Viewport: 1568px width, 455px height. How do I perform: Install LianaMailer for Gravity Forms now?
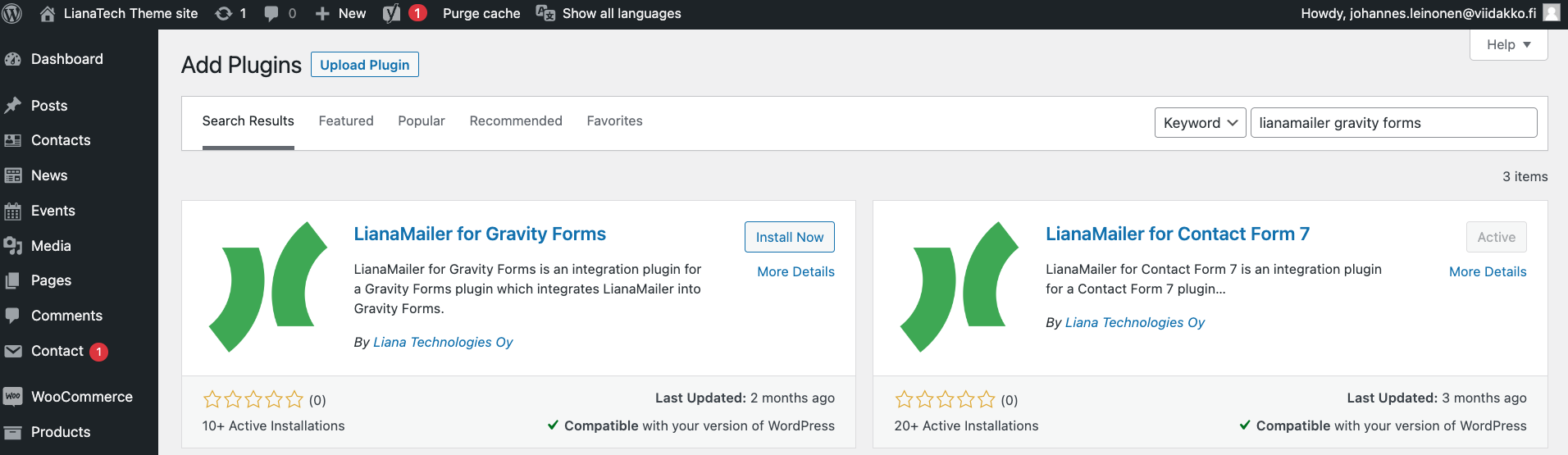tap(790, 237)
